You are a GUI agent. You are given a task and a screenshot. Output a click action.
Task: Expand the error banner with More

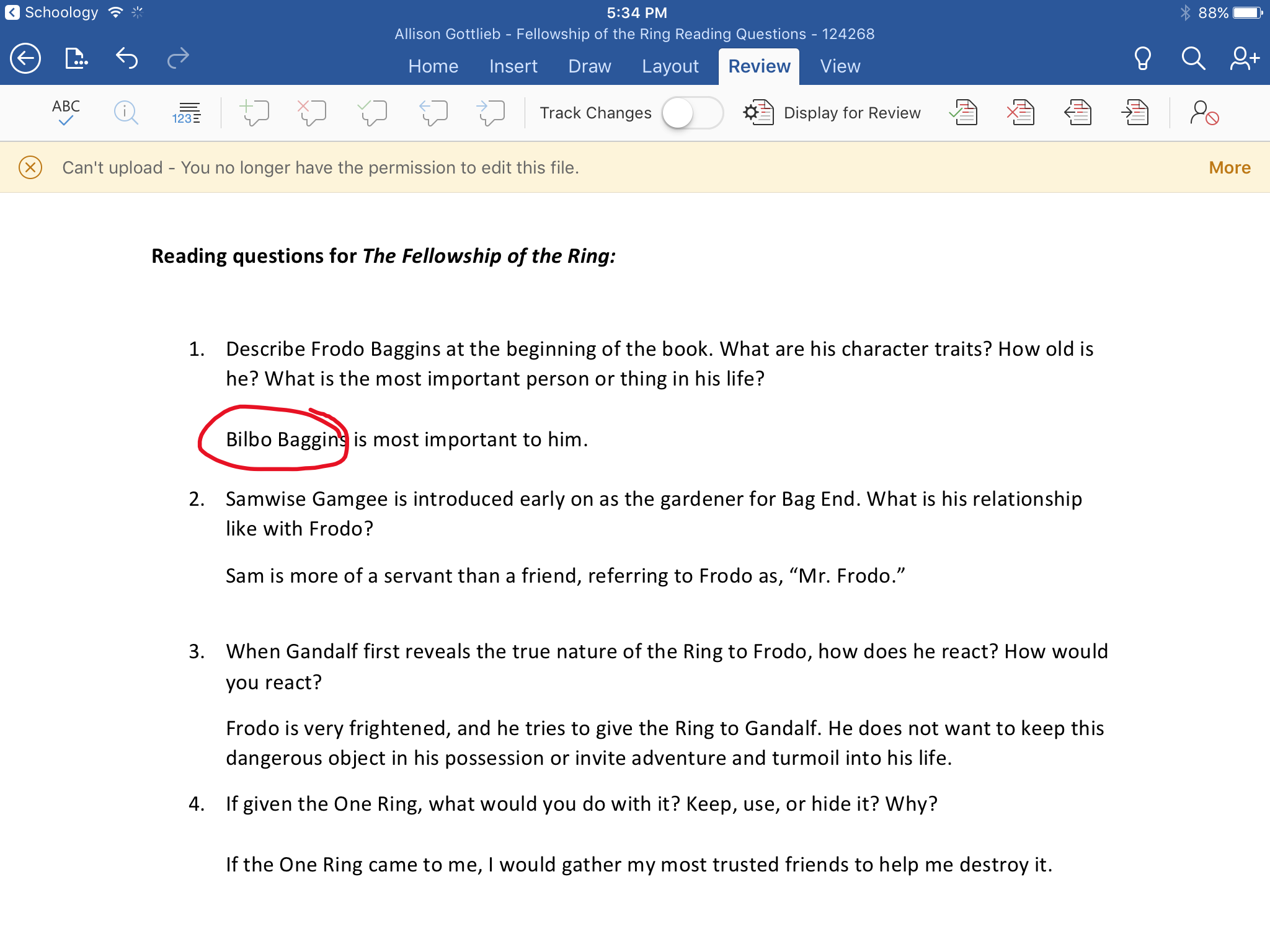tap(1229, 167)
